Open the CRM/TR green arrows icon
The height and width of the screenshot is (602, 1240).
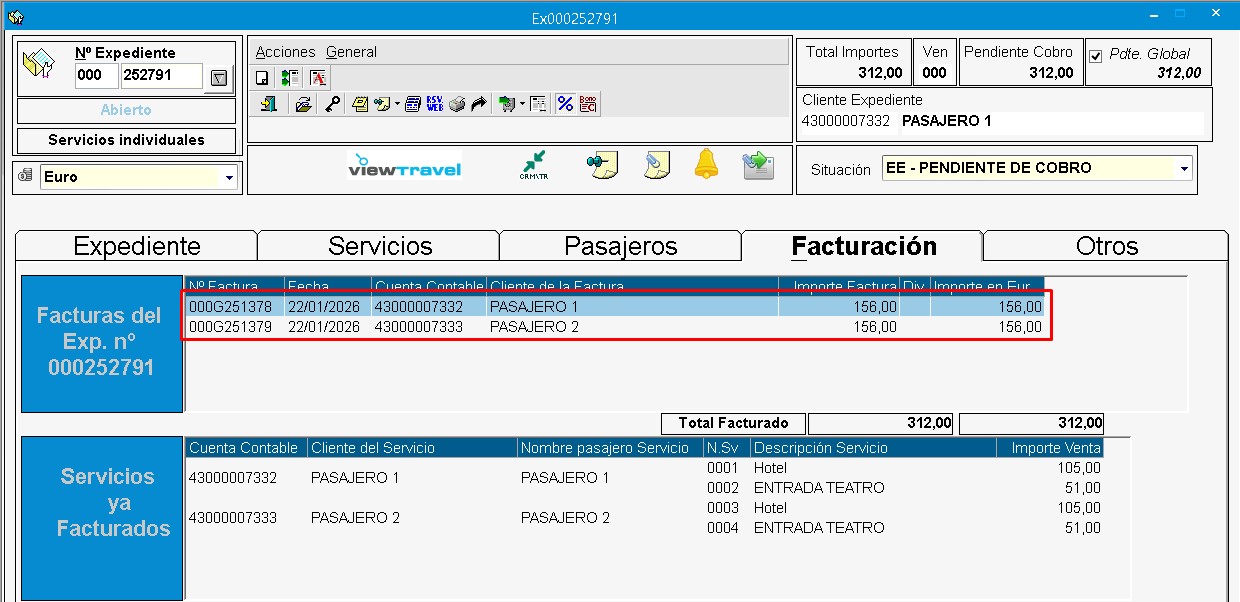click(x=532, y=164)
